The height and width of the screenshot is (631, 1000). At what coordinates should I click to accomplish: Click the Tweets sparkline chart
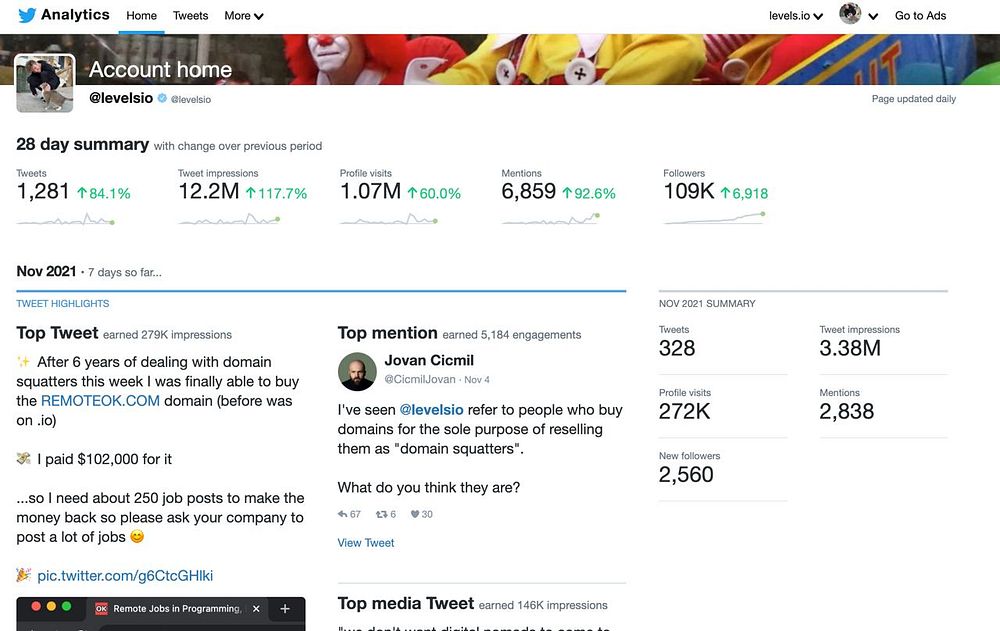coord(66,220)
